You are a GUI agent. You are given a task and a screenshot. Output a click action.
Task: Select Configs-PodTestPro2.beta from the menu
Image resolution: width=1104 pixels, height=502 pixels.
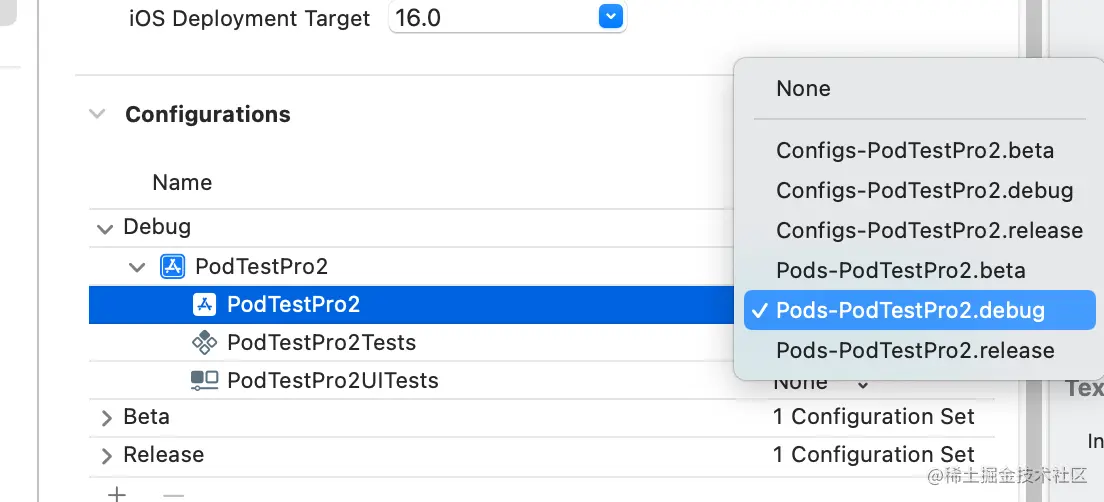point(915,151)
